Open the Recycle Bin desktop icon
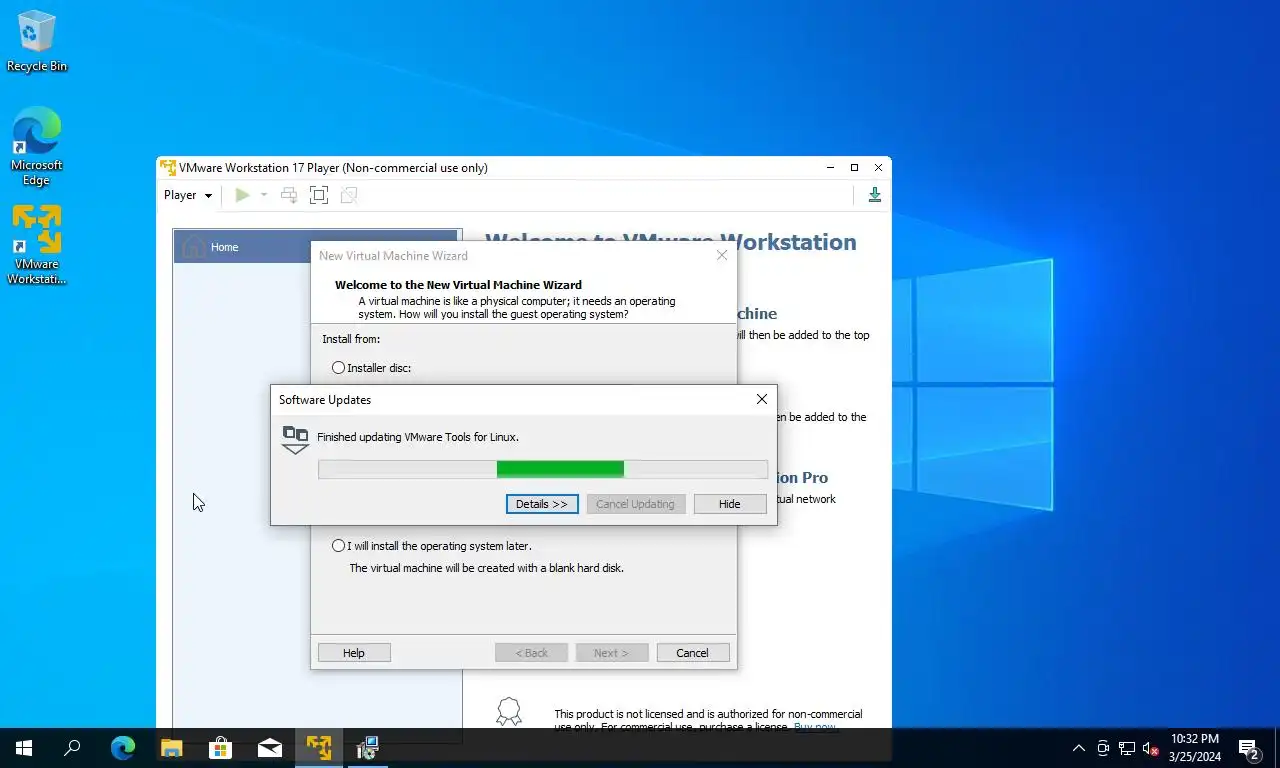 pos(37,42)
